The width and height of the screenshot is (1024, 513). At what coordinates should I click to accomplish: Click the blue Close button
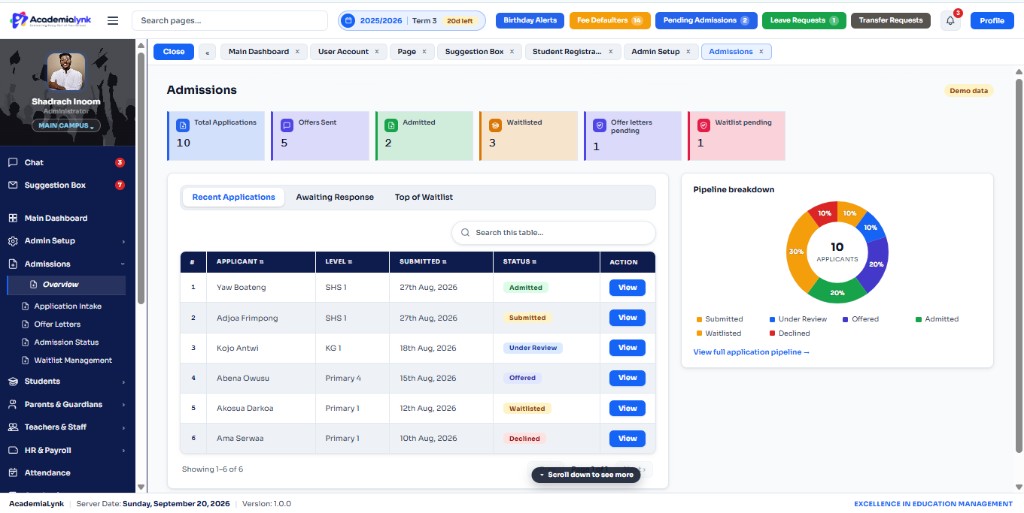coord(174,52)
